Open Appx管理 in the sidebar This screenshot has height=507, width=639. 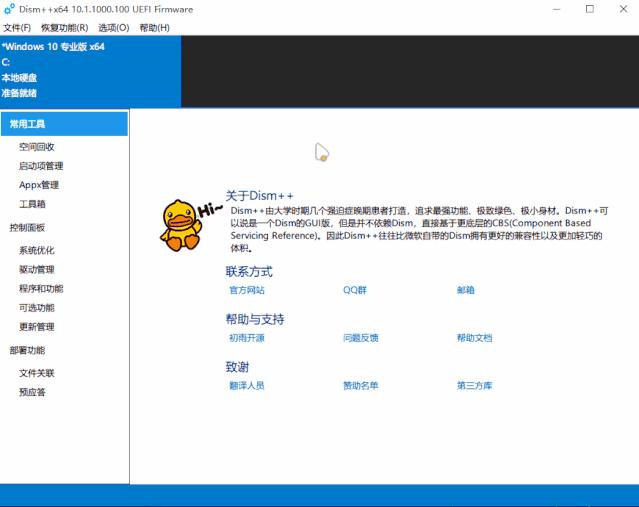click(39, 185)
